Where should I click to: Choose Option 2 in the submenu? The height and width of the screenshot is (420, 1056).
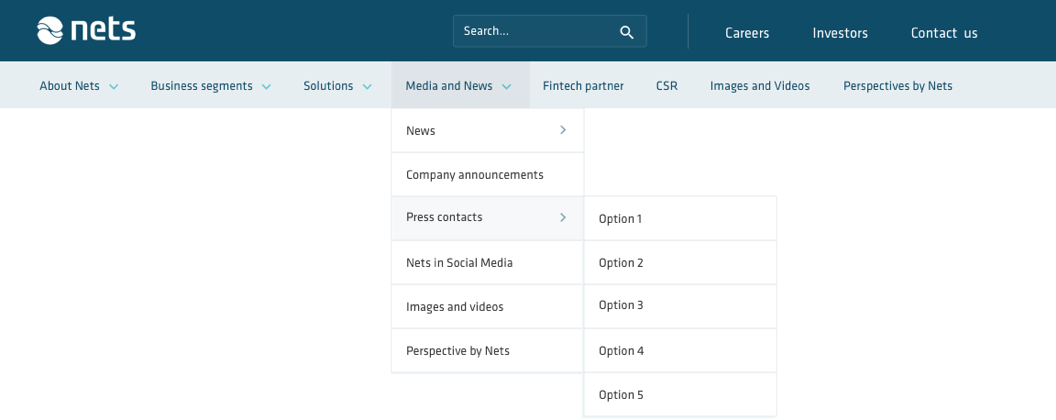(x=680, y=262)
